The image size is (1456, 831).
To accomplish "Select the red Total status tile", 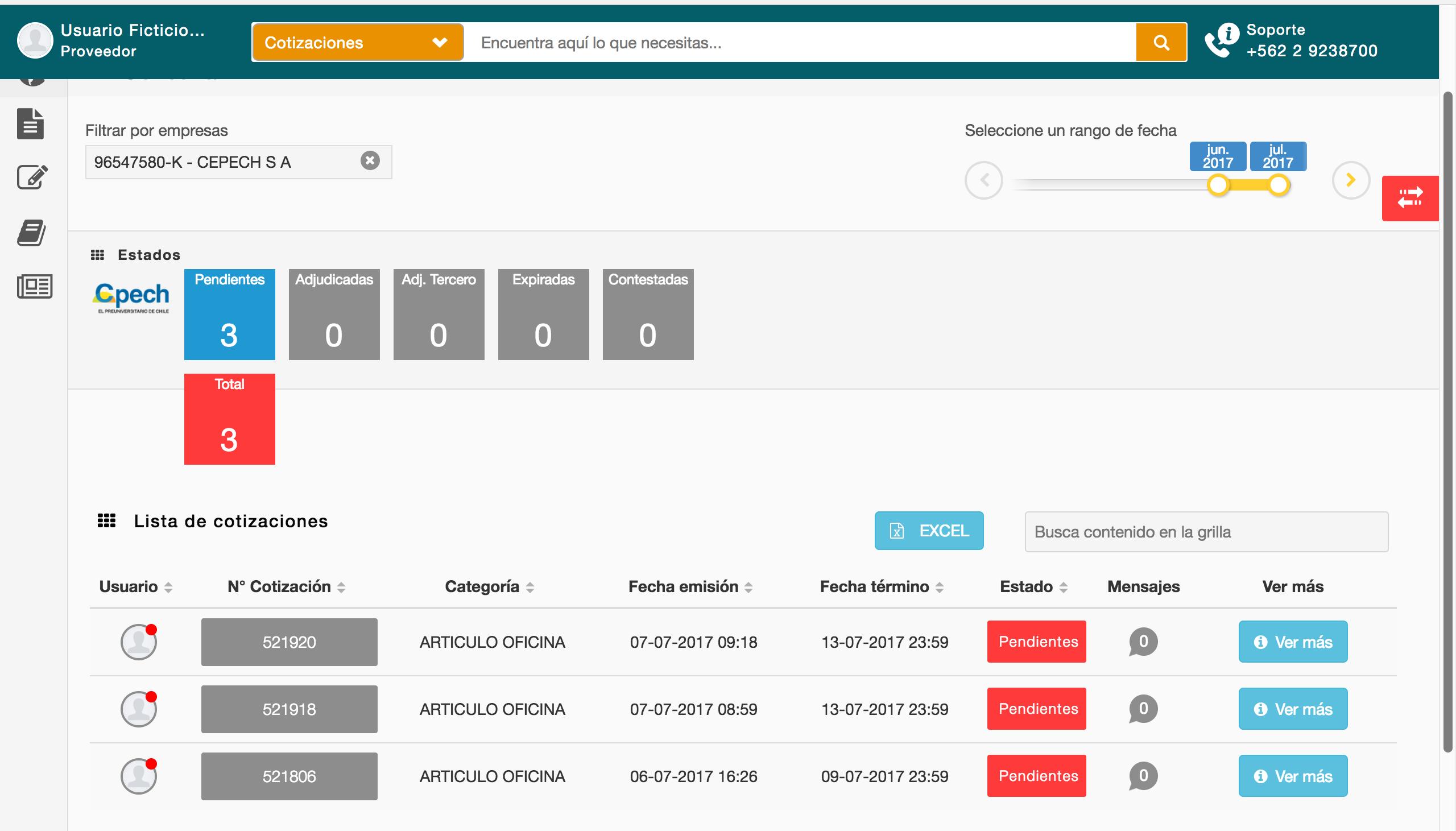I will pyautogui.click(x=229, y=419).
